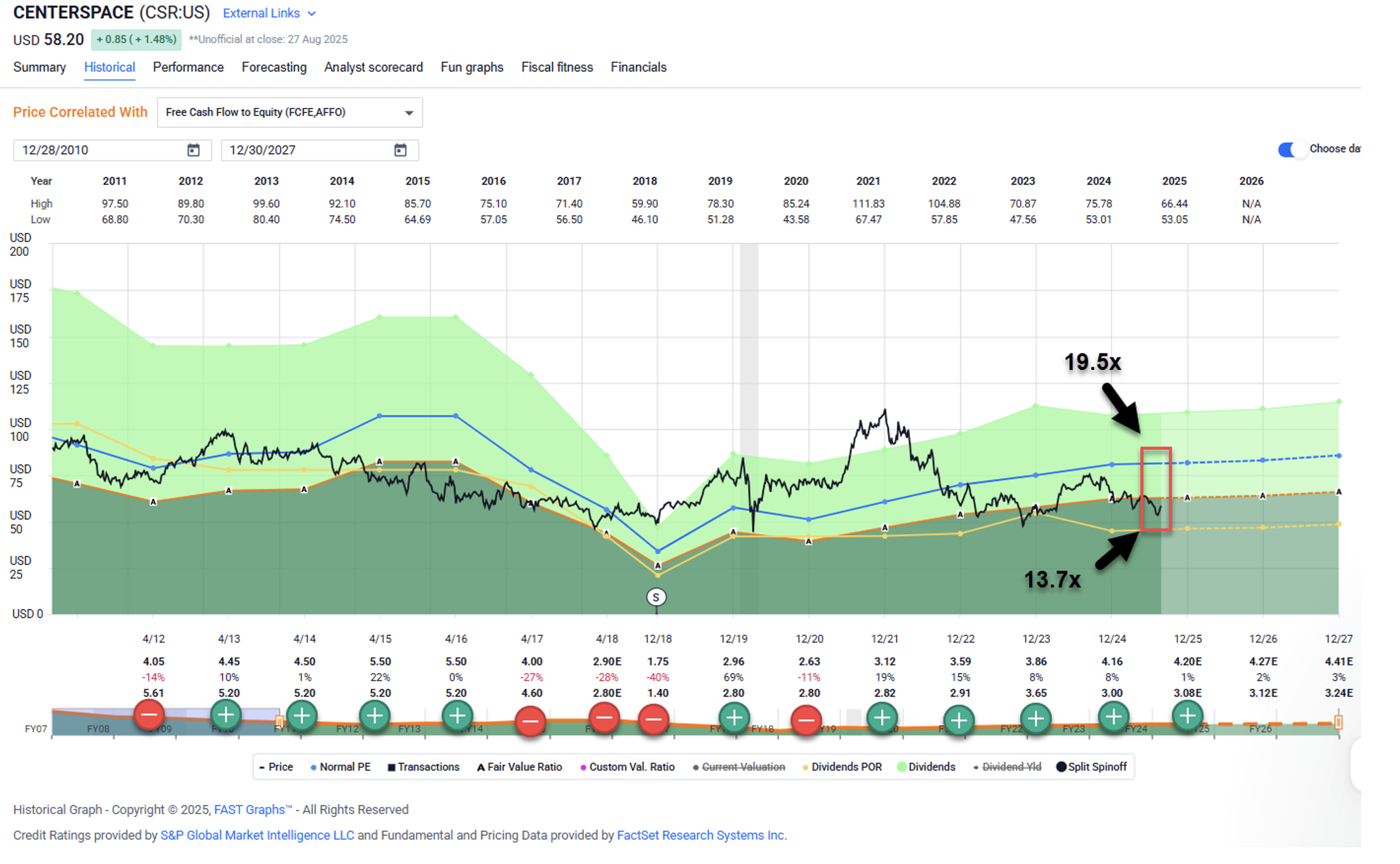The width and height of the screenshot is (1400, 864).
Task: Go to the Forecasting tab
Action: tap(274, 67)
